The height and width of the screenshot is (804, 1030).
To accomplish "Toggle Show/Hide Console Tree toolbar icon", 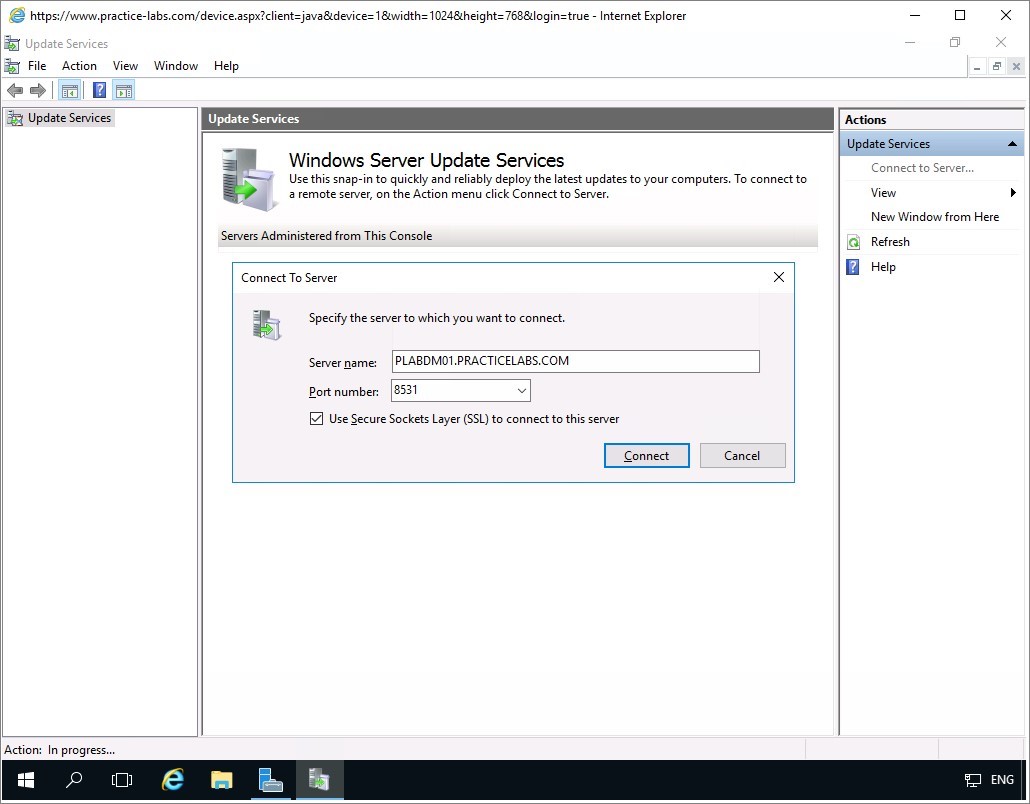I will click(x=70, y=91).
